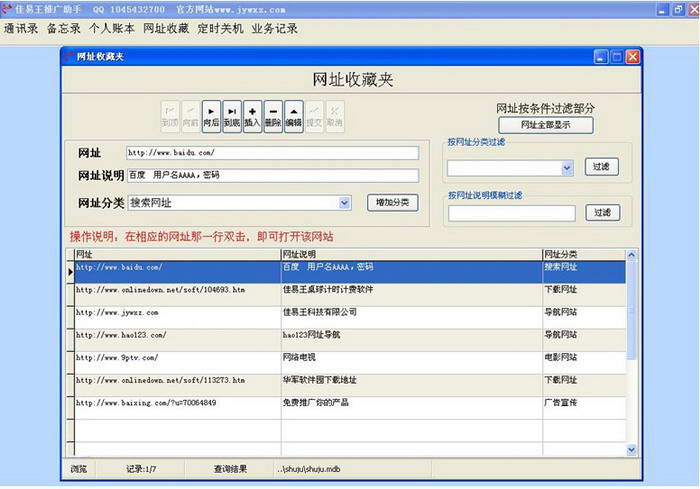Image resolution: width=700 pixels, height=489 pixels.
Task: Click the 网址说明 column header
Action: [412, 255]
